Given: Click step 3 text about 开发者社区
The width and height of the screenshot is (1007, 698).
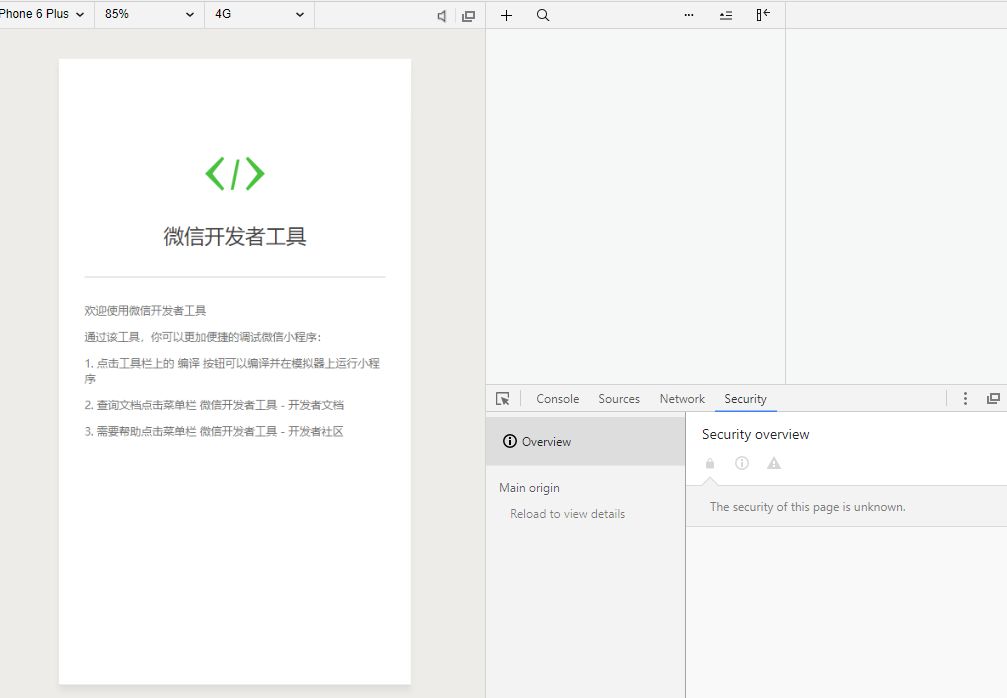Looking at the screenshot, I should pos(214,432).
